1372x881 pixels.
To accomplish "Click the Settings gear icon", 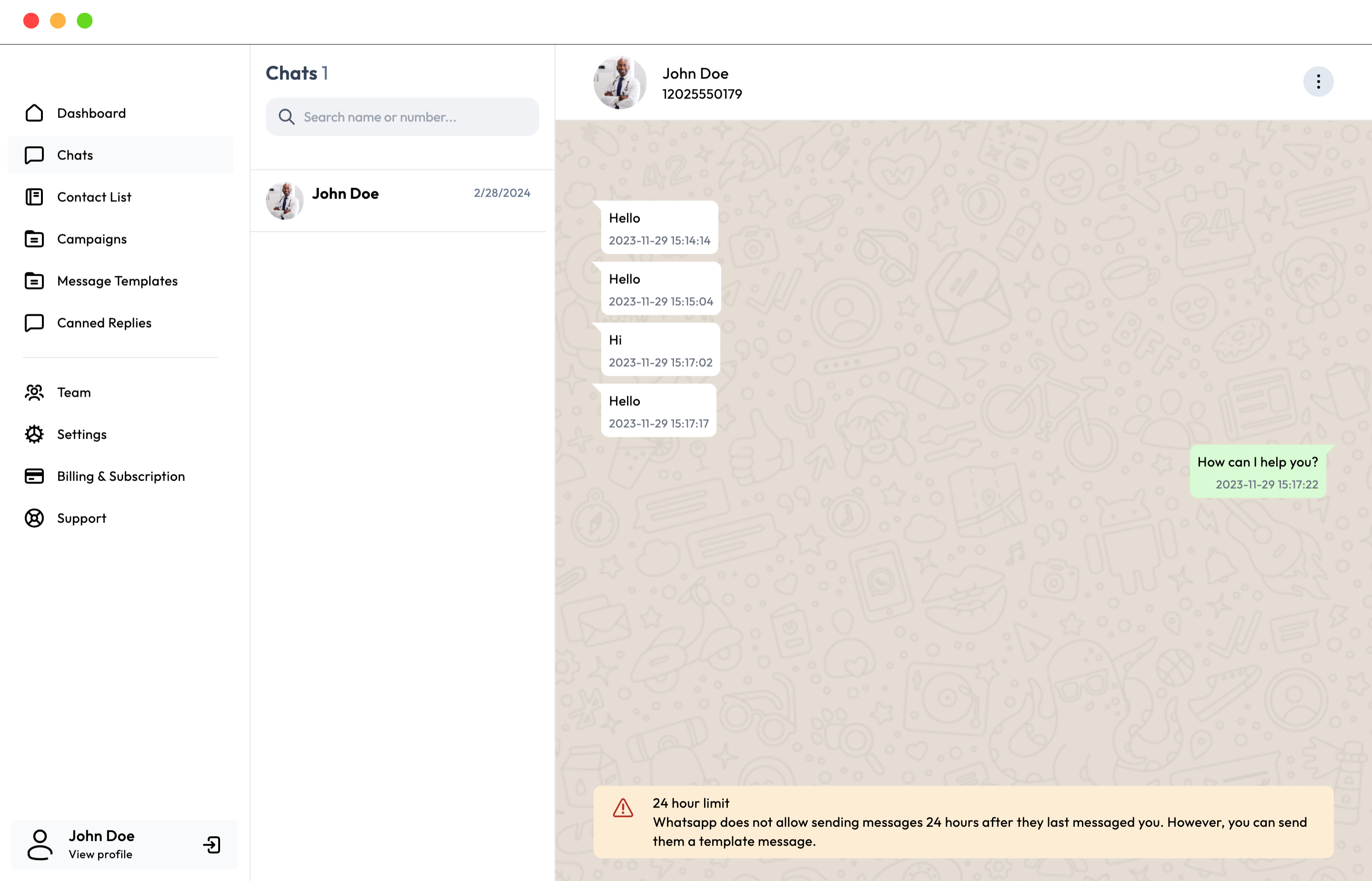I will (x=34, y=434).
